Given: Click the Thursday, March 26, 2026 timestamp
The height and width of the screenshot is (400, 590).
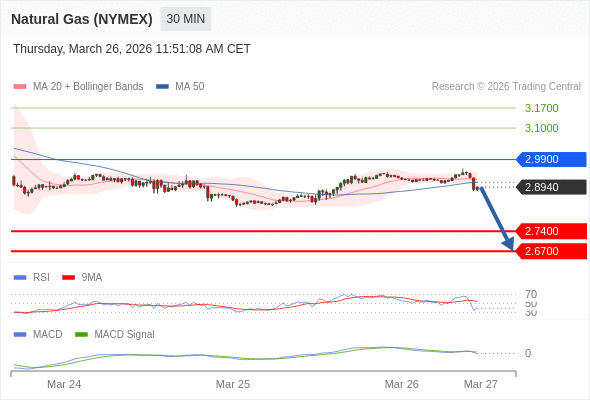Looking at the screenshot, I should [132, 49].
